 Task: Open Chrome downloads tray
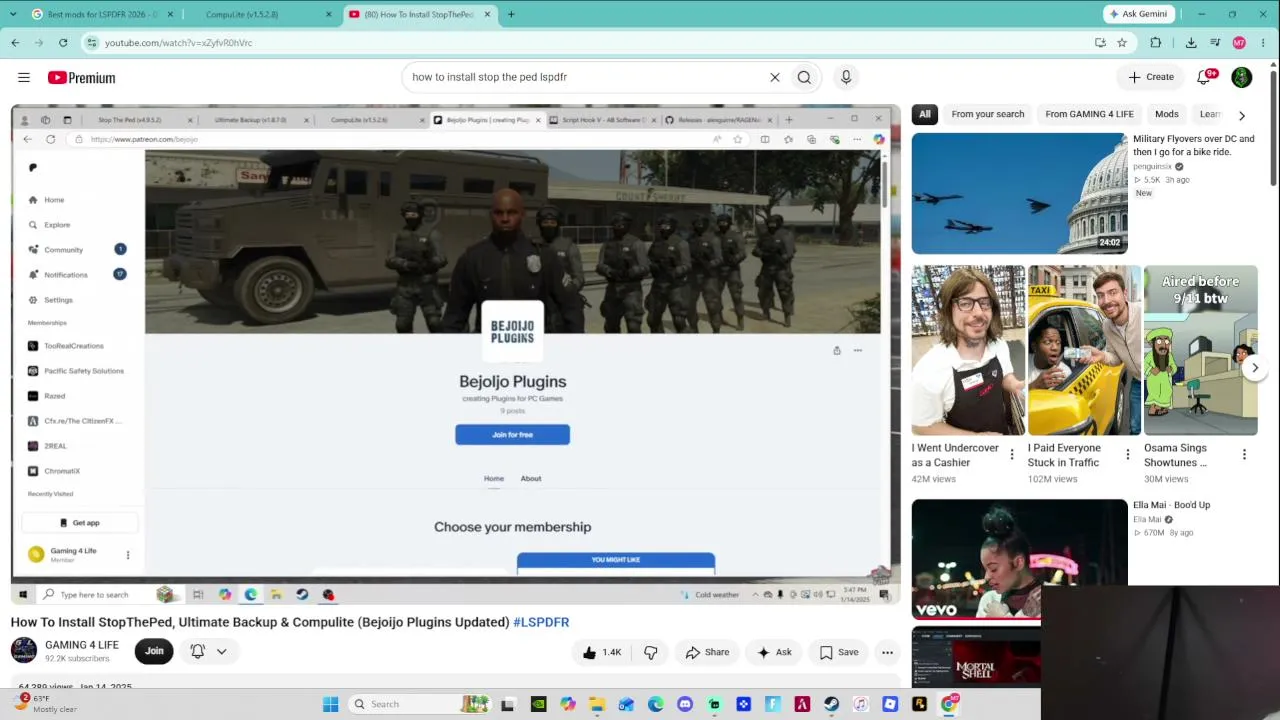[x=1191, y=42]
